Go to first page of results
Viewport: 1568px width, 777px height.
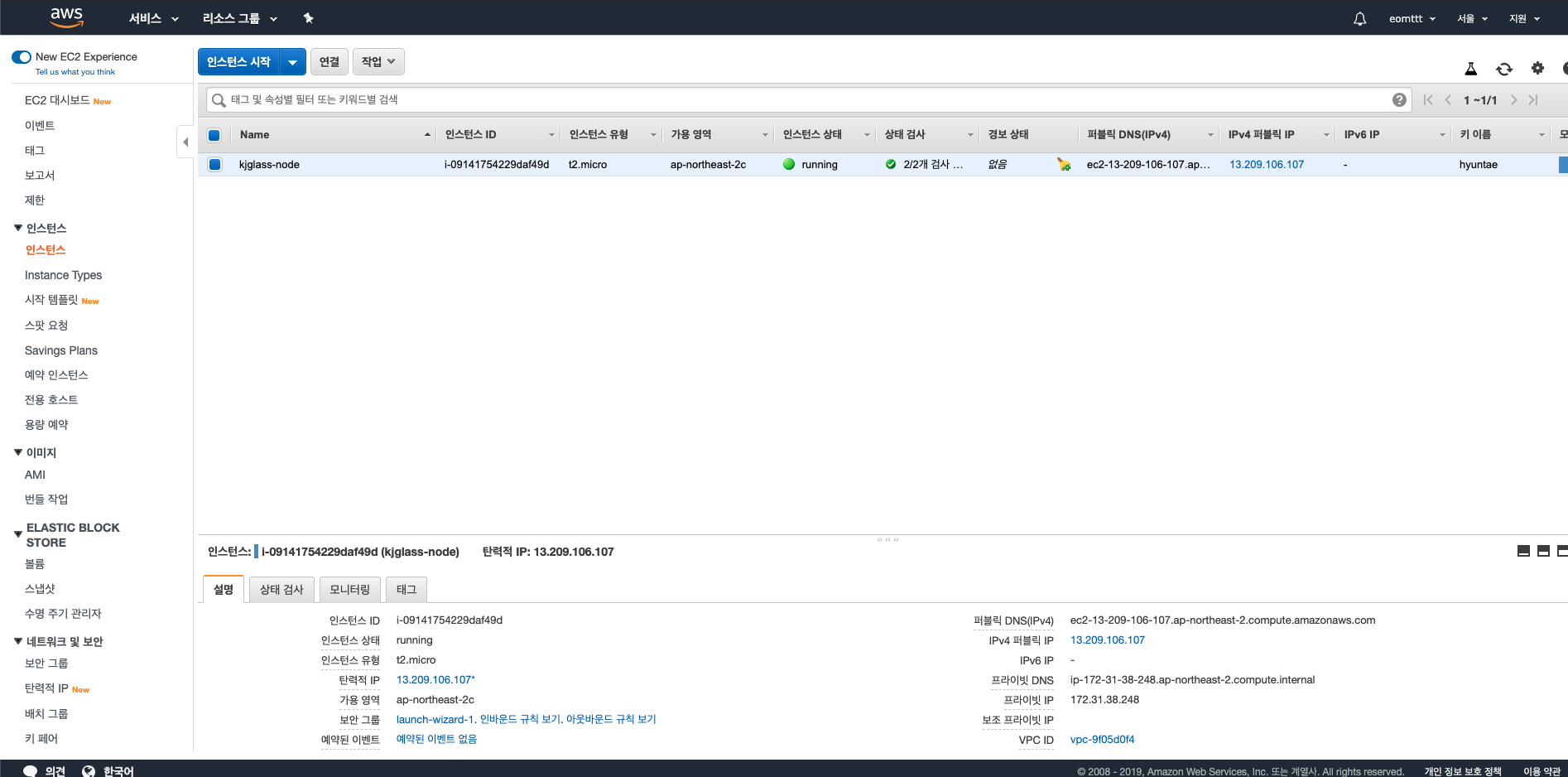(1428, 100)
